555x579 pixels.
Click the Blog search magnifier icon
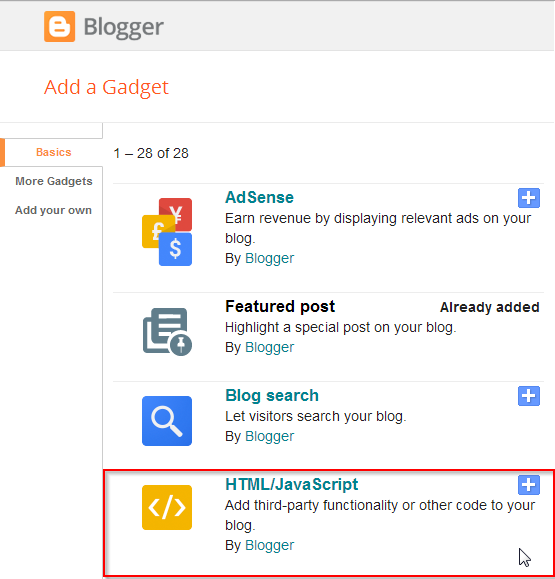tap(167, 421)
